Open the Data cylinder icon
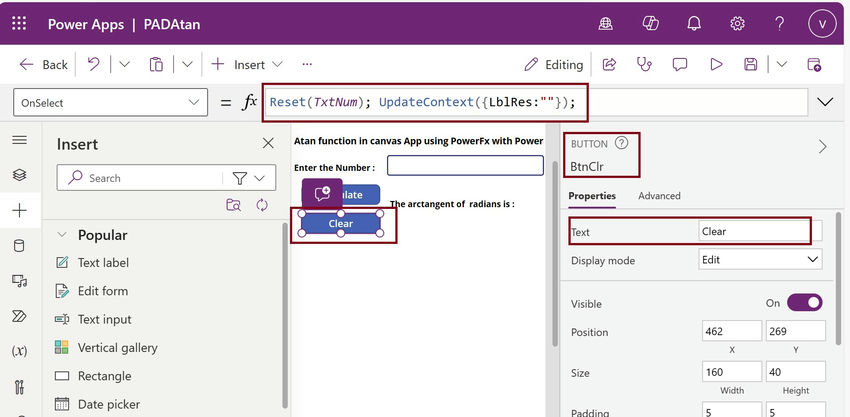Image resolution: width=850 pixels, height=417 pixels. pos(20,246)
